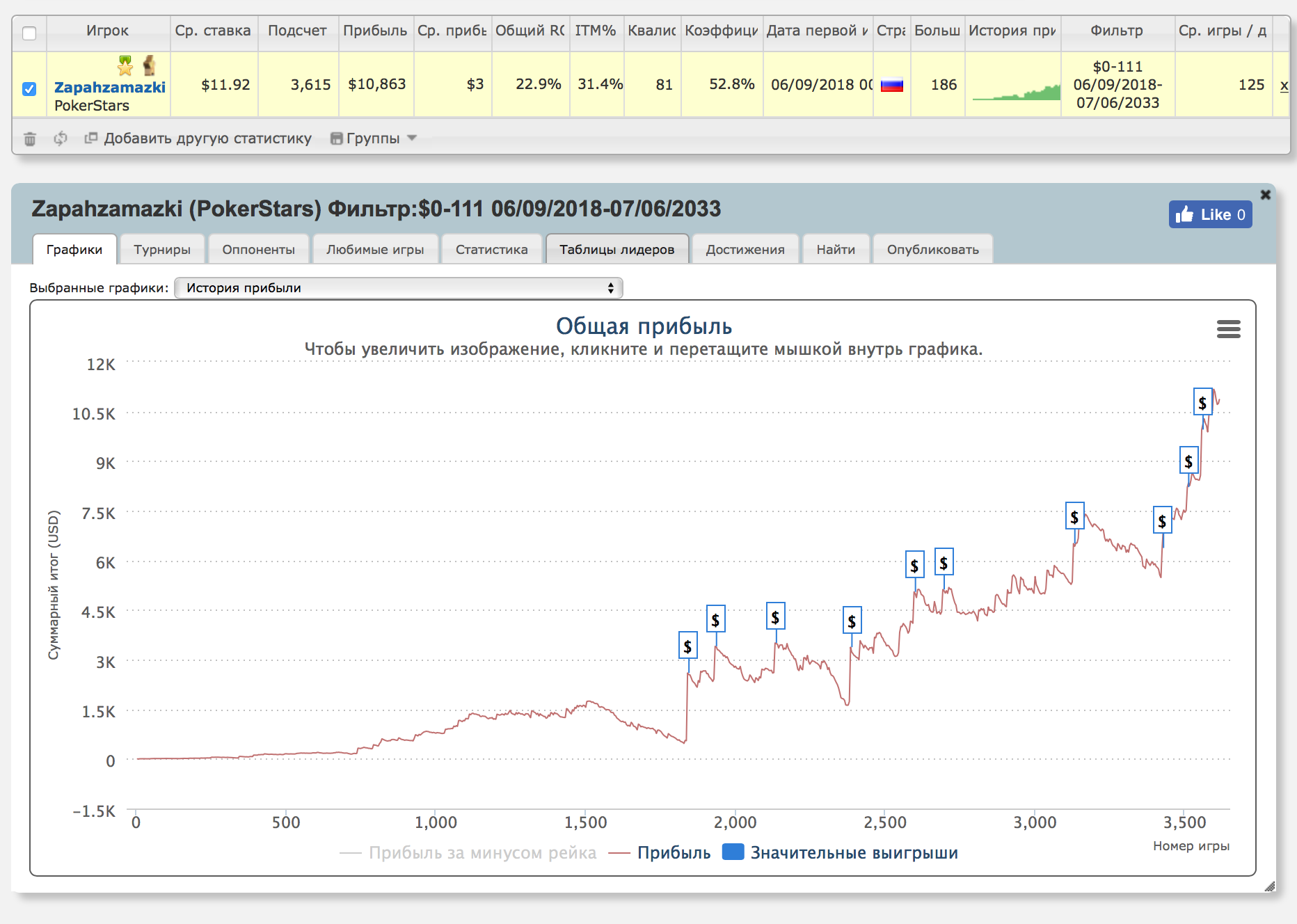The width and height of the screenshot is (1297, 924).
Task: Click the horse badge icon above Zapahzamazki
Action: [x=149, y=66]
